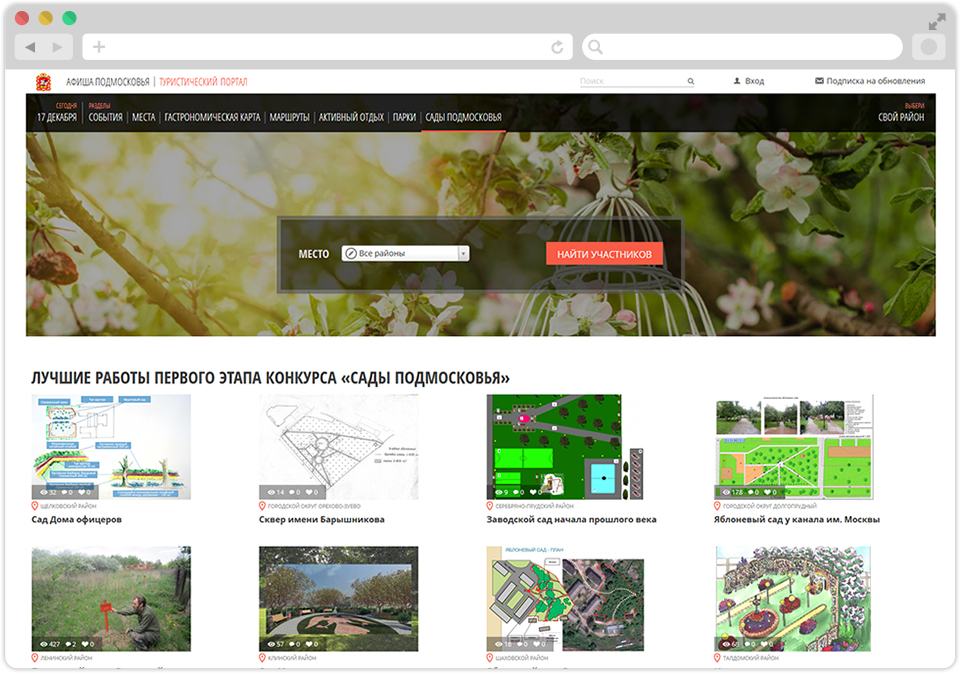This screenshot has height=673, width=960.
Task: Open the Разделы События menu item
Action: [105, 117]
